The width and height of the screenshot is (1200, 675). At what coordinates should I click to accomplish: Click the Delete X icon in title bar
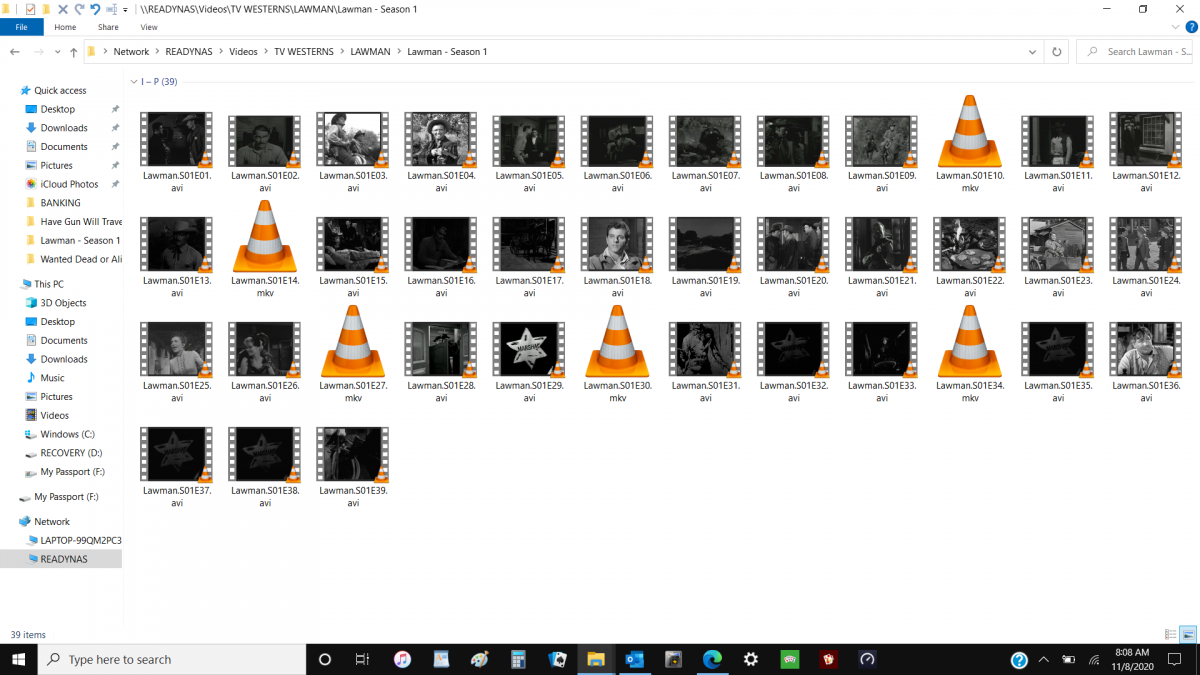pyautogui.click(x=62, y=9)
